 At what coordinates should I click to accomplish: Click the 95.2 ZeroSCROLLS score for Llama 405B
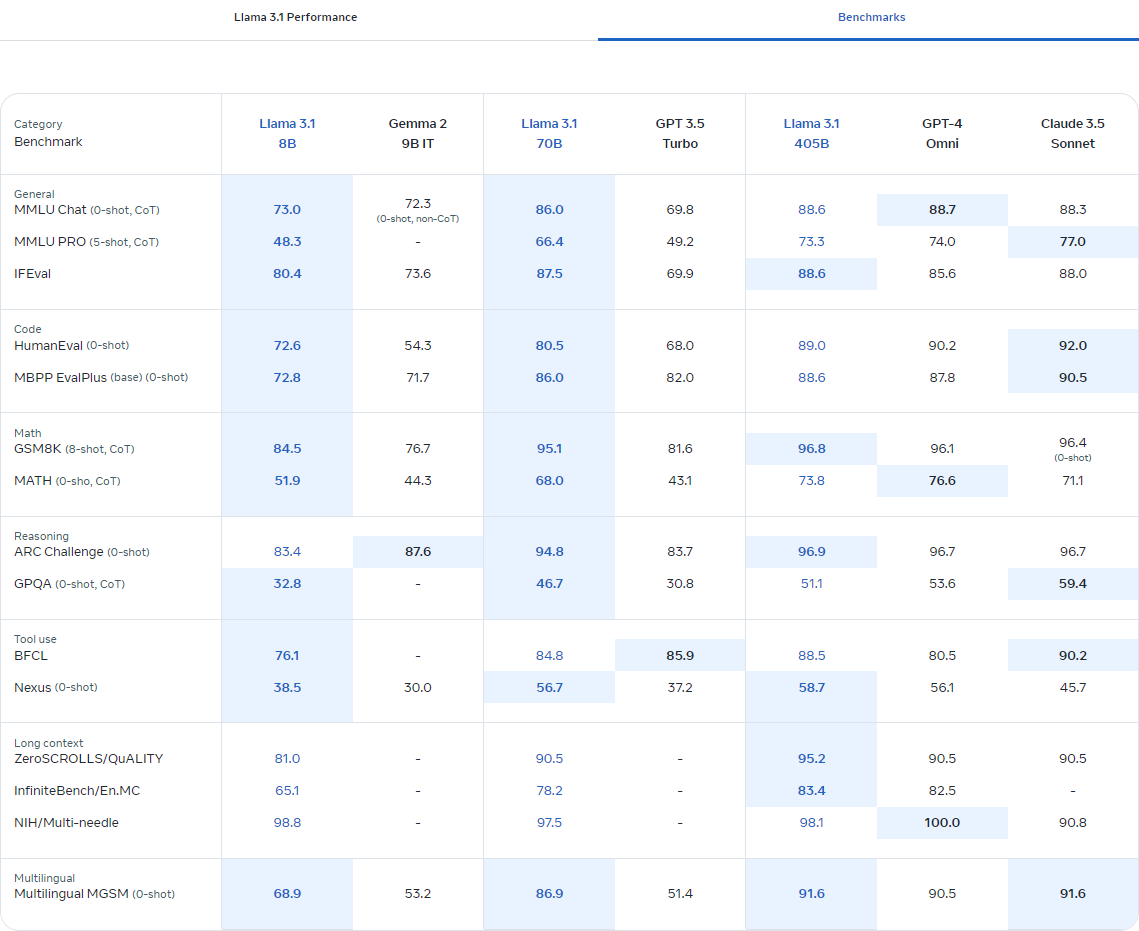(x=811, y=759)
